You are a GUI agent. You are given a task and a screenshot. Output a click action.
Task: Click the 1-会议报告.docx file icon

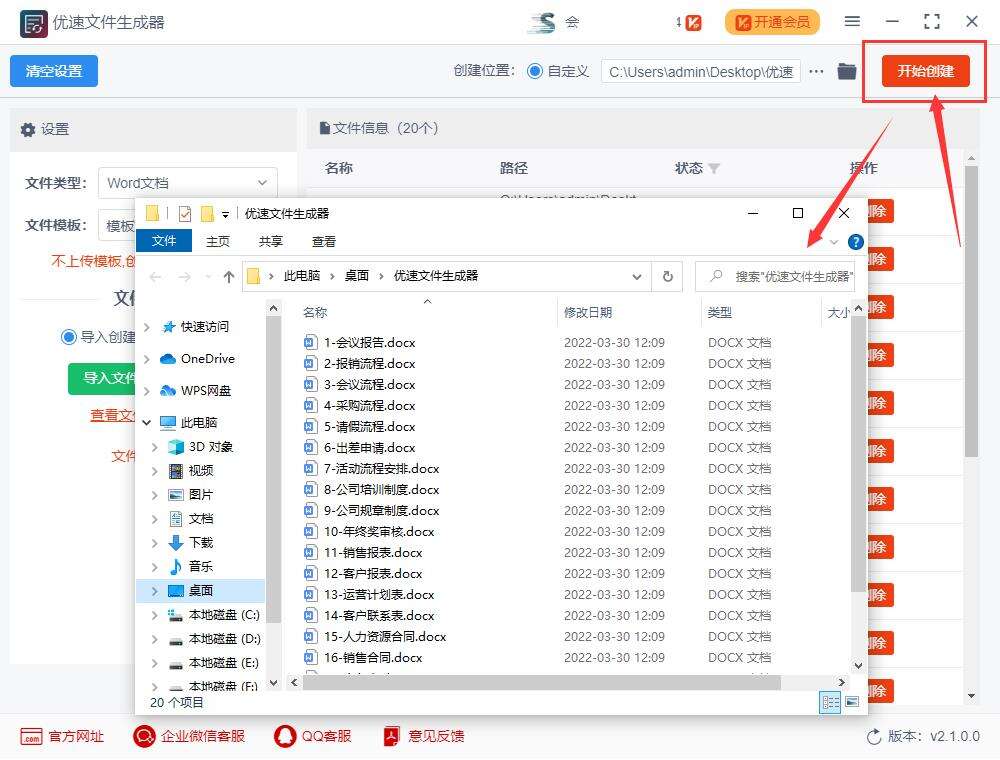[310, 342]
